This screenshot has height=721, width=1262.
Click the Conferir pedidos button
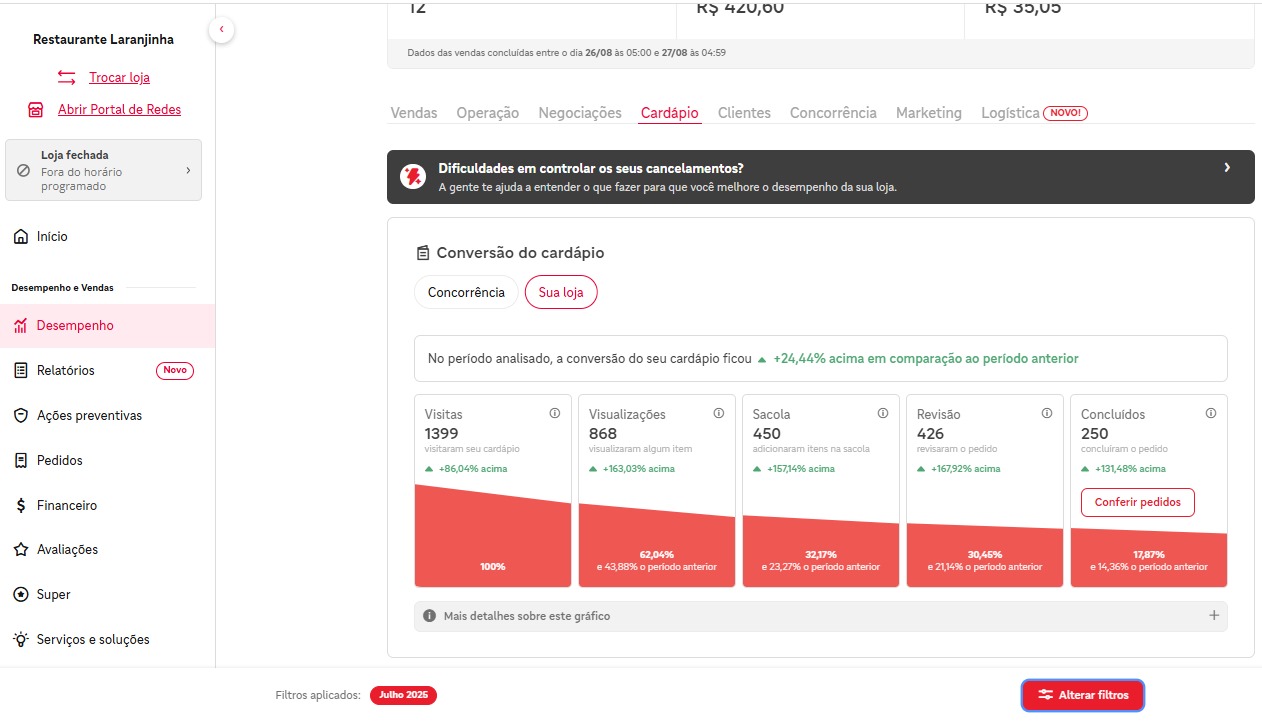[1137, 502]
